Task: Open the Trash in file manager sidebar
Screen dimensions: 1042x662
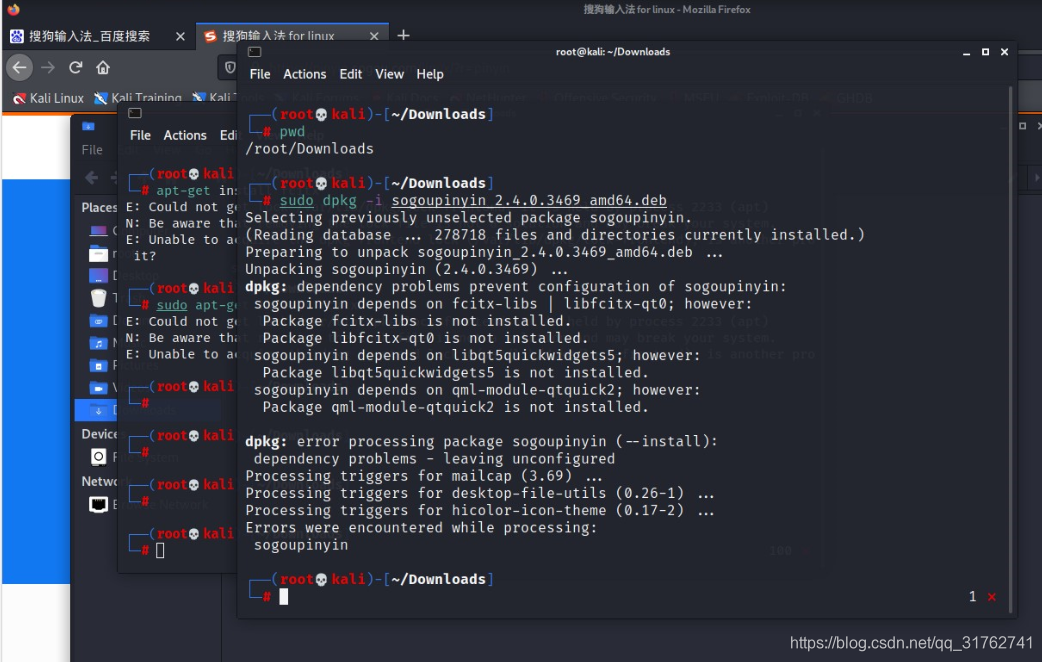Action: (98, 298)
